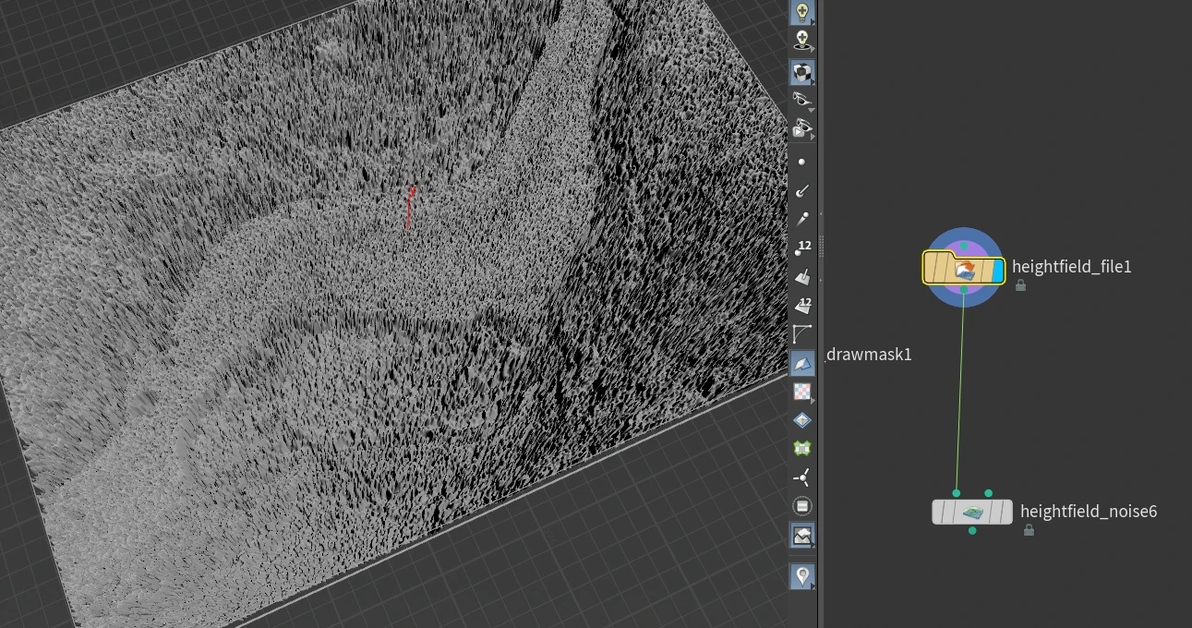Toggle display primitive numbers icon

[x=801, y=305]
